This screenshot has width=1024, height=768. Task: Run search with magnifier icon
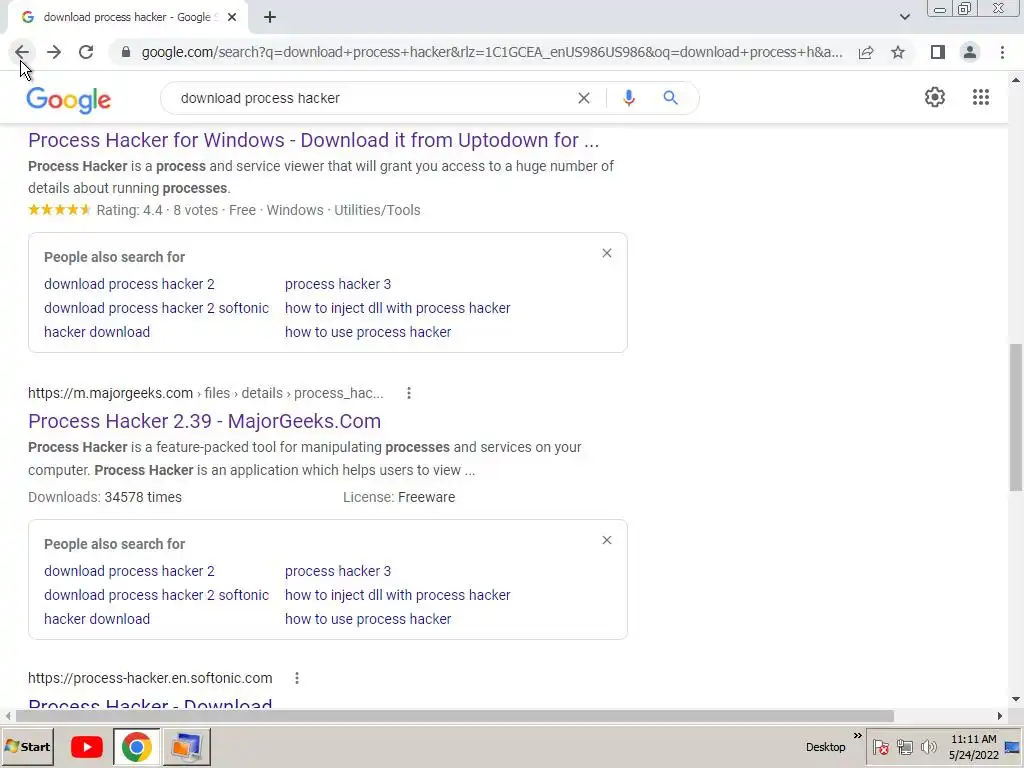(670, 98)
